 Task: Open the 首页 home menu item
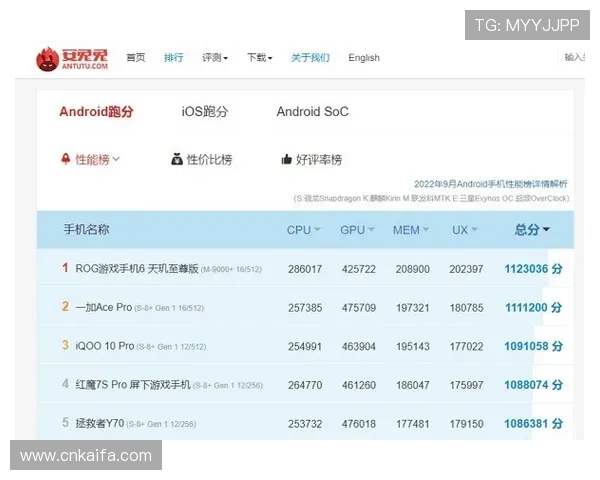(136, 58)
